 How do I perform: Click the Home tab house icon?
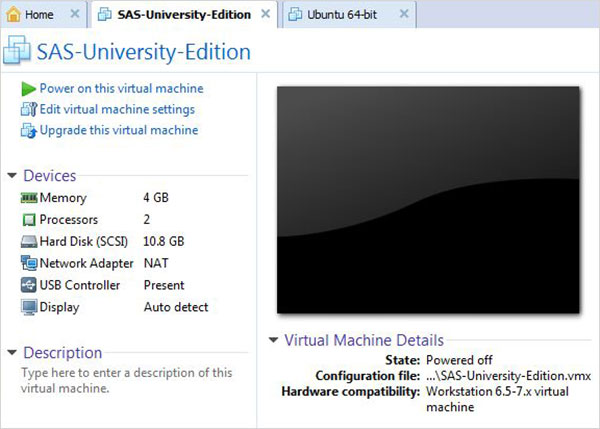pyautogui.click(x=13, y=14)
